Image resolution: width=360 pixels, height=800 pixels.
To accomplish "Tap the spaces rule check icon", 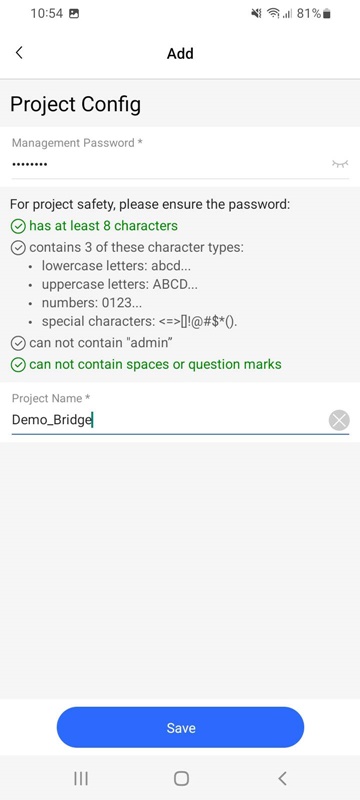I will pyautogui.click(x=18, y=365).
